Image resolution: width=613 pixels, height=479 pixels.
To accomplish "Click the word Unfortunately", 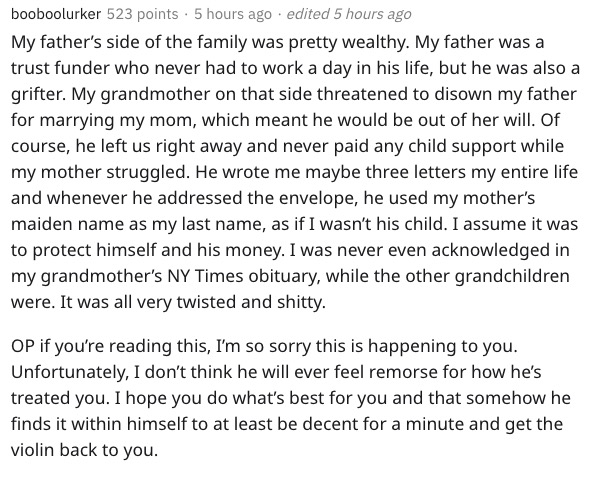I will (x=70, y=372).
